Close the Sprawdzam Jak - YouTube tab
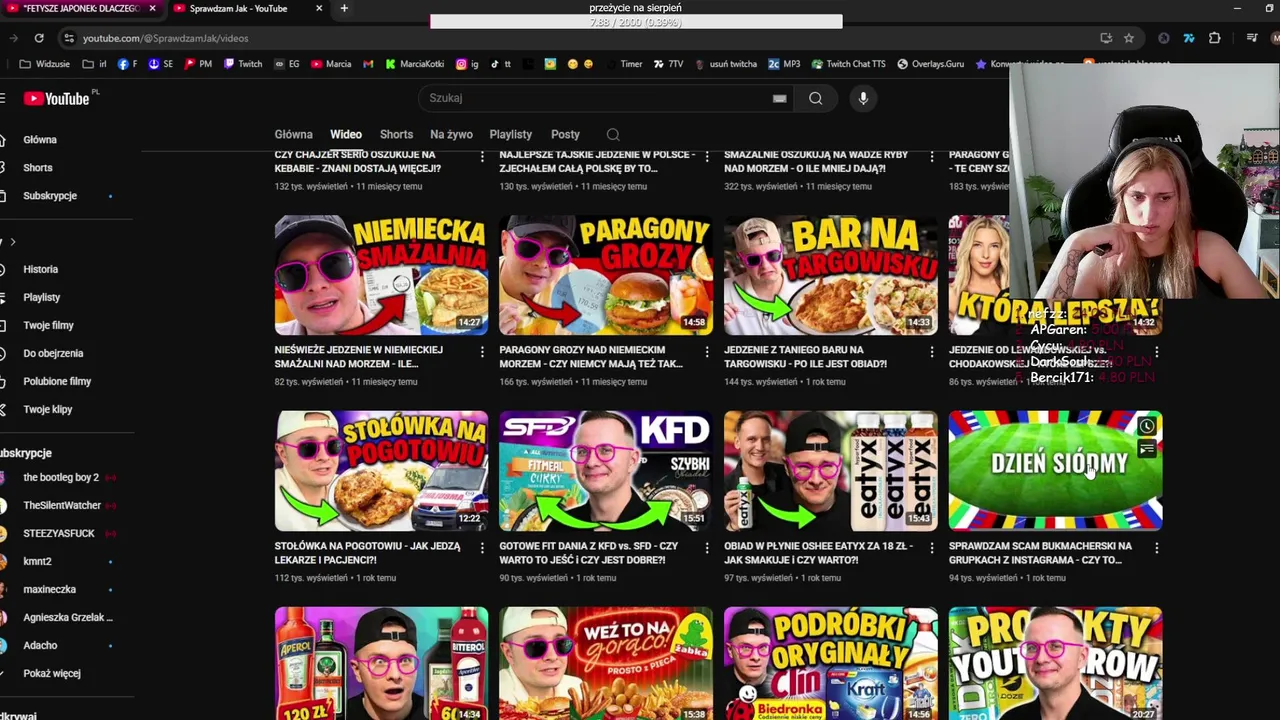The width and height of the screenshot is (1280, 720). coord(319,8)
